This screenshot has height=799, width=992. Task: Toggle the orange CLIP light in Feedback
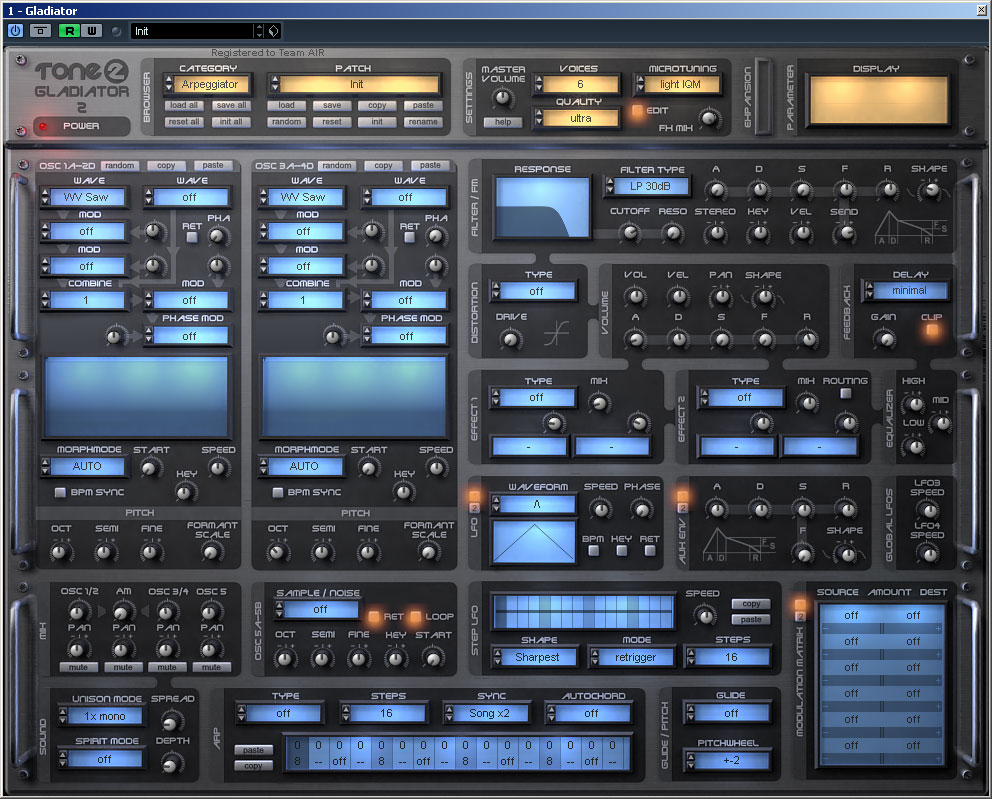pyautogui.click(x=931, y=331)
